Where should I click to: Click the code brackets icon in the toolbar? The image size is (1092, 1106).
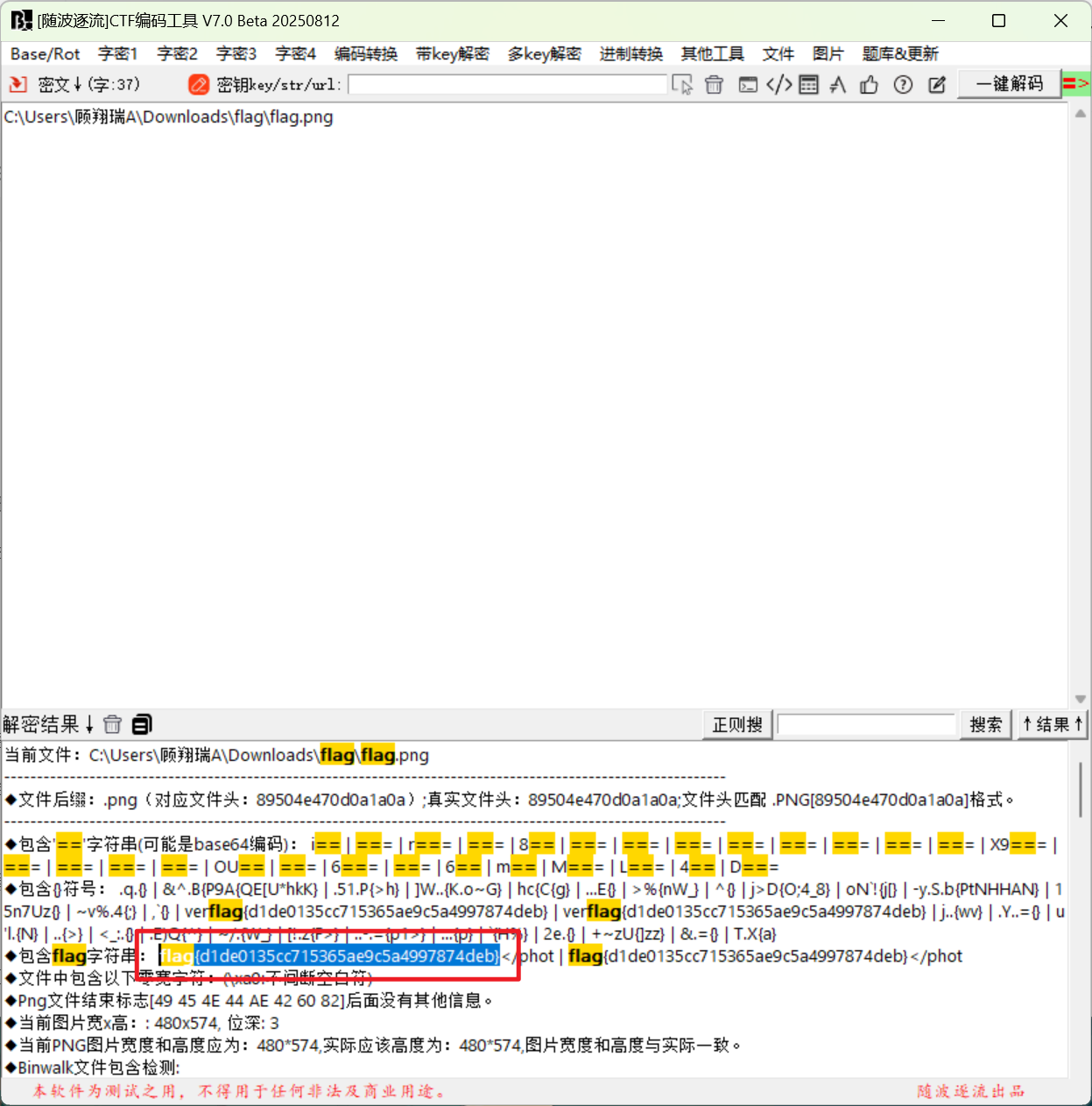click(778, 85)
